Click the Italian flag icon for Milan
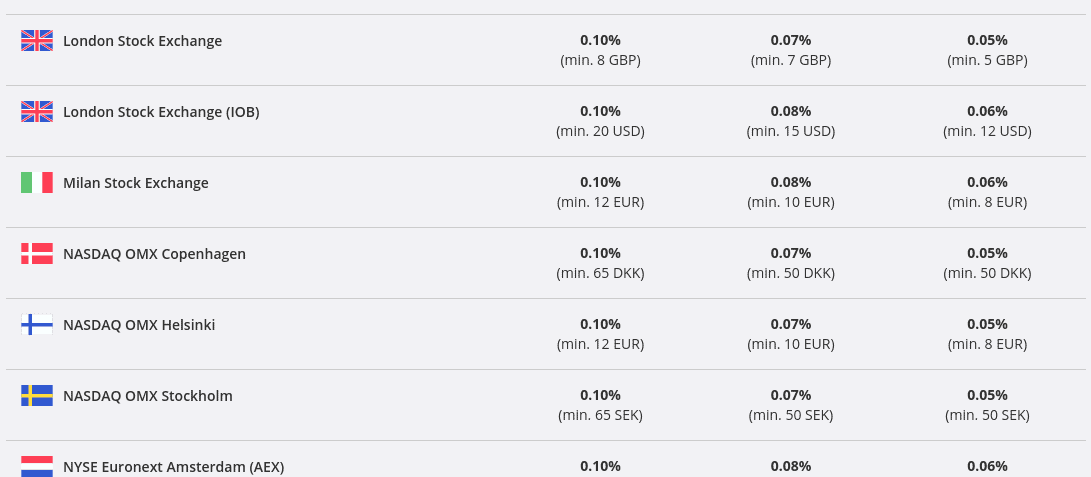The image size is (1091, 477). (37, 182)
